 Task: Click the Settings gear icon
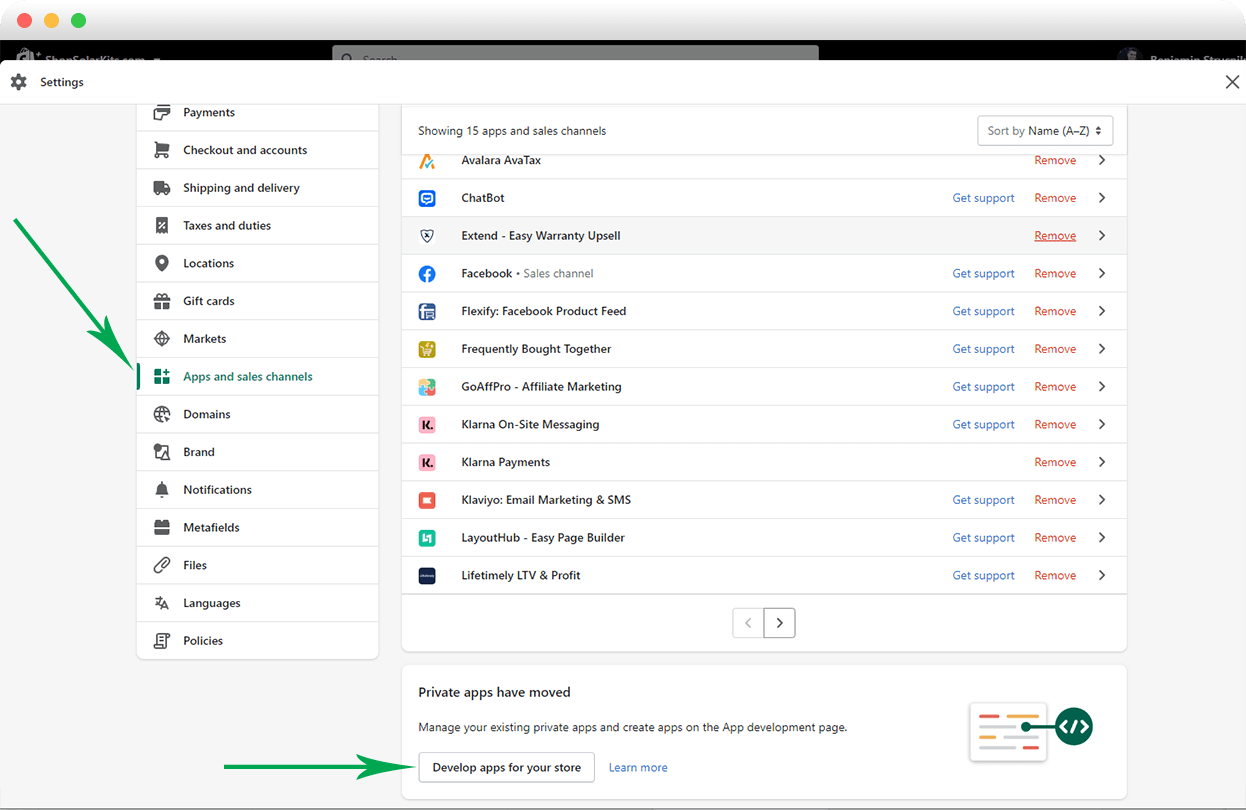click(x=19, y=82)
